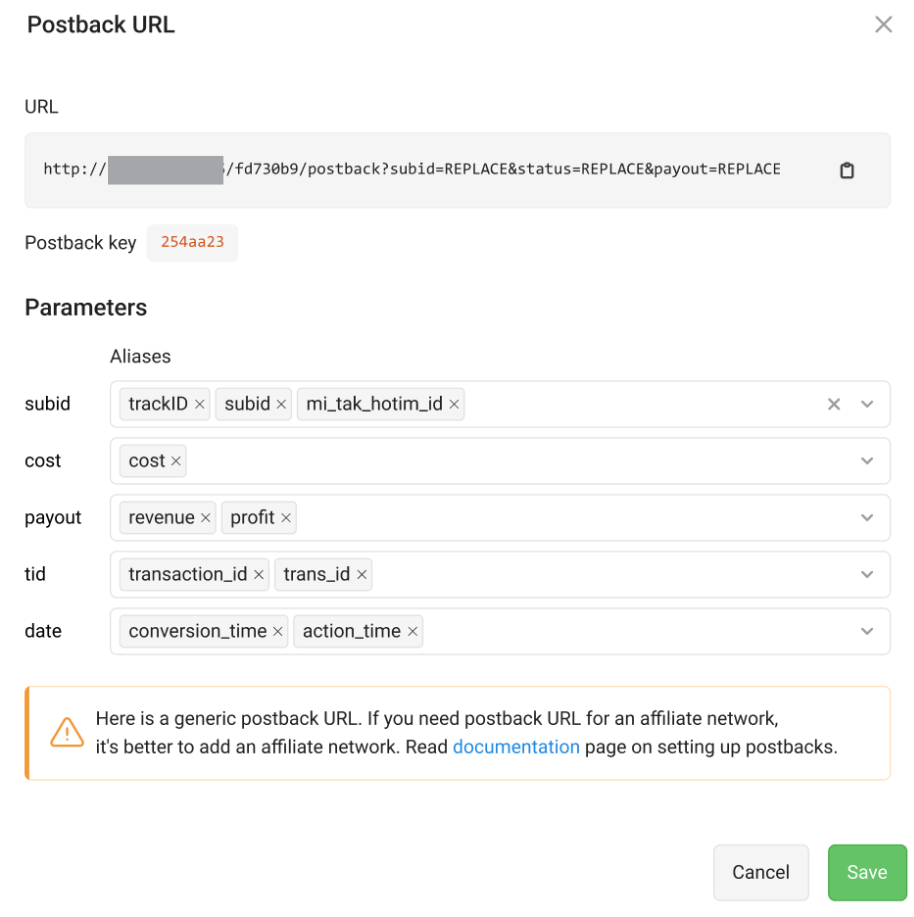The image size is (914, 917).
Task: Remove the trans_id alias tag
Action: point(362,575)
